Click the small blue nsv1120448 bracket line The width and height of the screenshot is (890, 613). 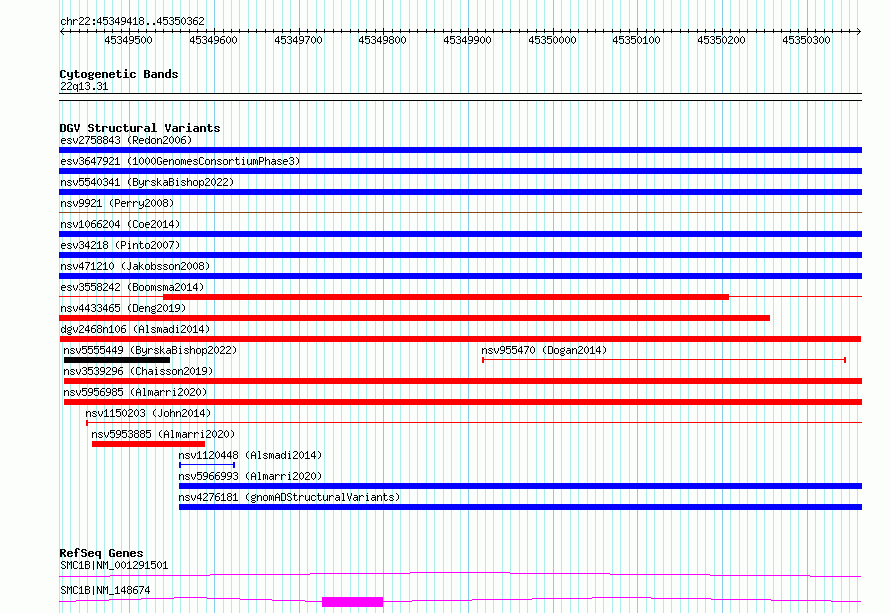pyautogui.click(x=207, y=465)
